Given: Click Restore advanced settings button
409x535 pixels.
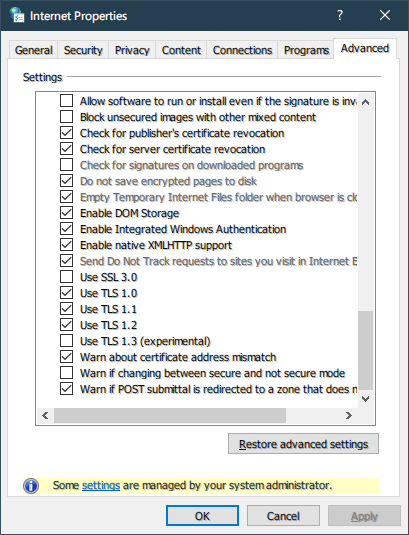Looking at the screenshot, I should point(303,444).
